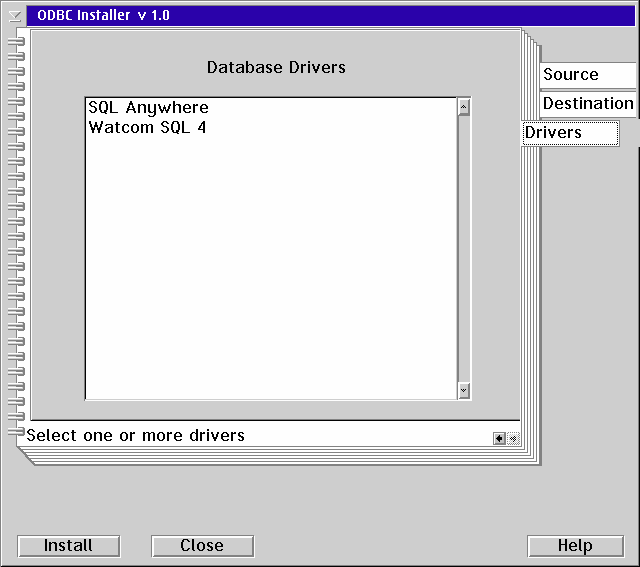The height and width of the screenshot is (567, 640).
Task: Click the notebook next page arrow
Action: 513,438
